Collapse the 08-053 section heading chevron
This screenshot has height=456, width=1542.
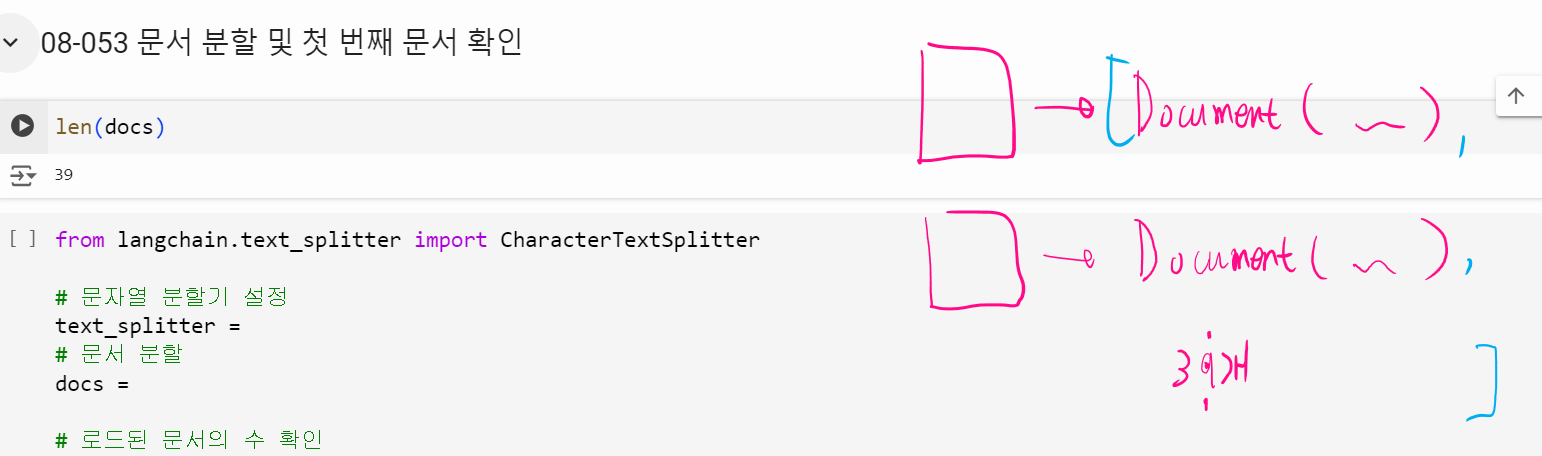click(11, 44)
